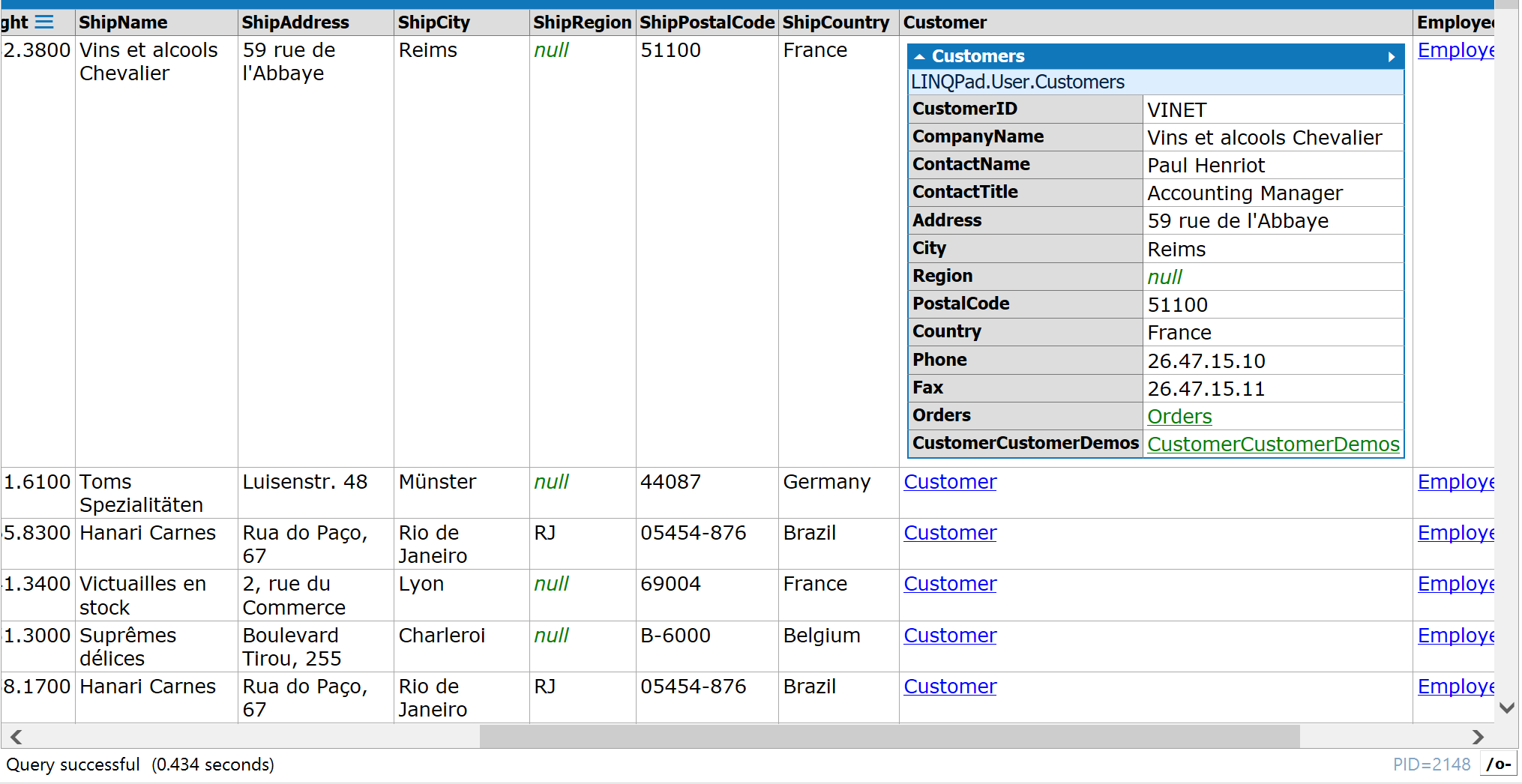Open the Orders link in the Customers panel
This screenshot has width=1522, height=784.
click(1179, 417)
